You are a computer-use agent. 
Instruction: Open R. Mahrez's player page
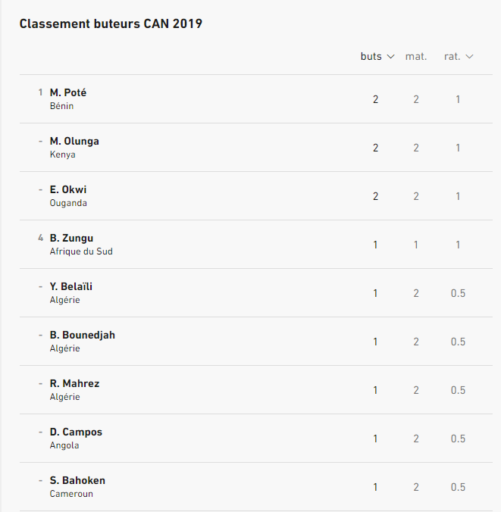pyautogui.click(x=74, y=384)
